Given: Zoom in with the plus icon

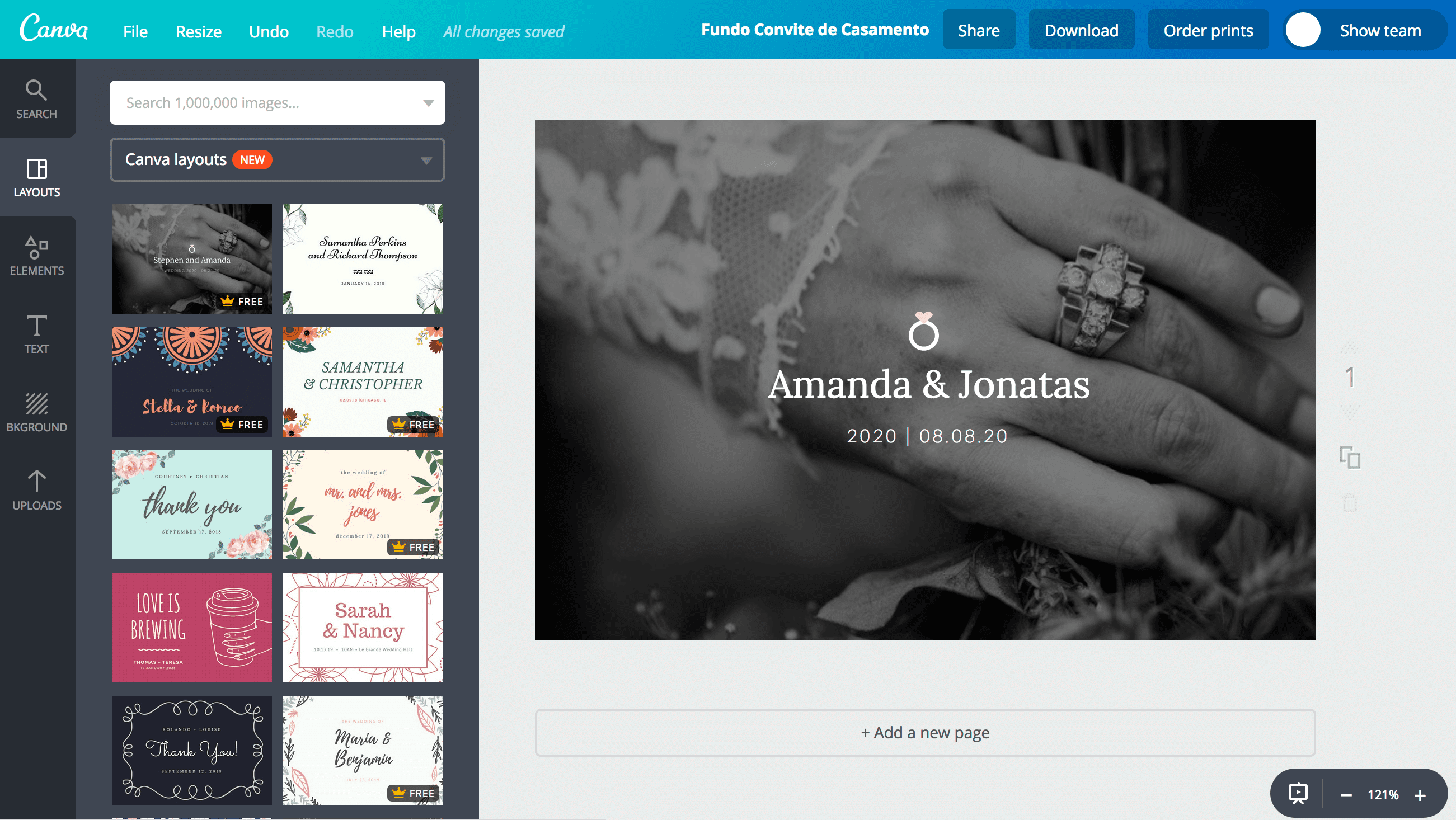Looking at the screenshot, I should tap(1420, 795).
